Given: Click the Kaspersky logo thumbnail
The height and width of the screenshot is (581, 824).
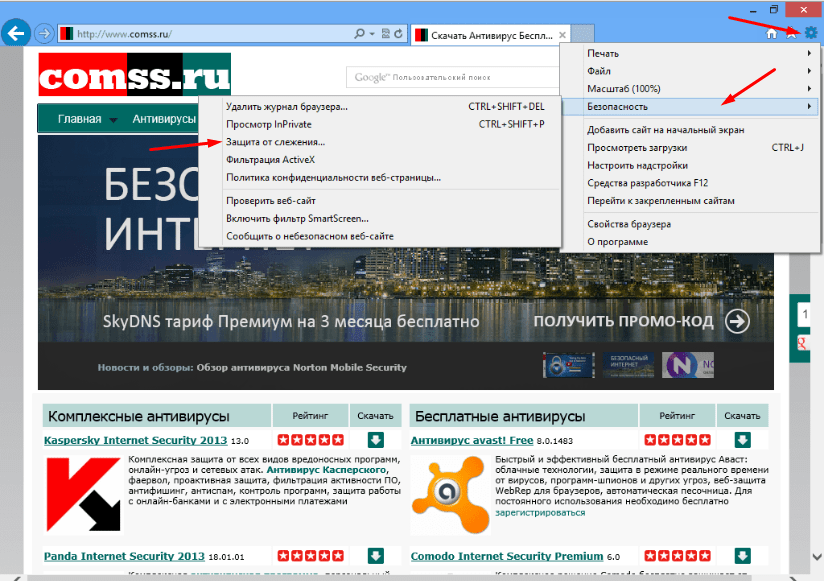Looking at the screenshot, I should [x=84, y=495].
